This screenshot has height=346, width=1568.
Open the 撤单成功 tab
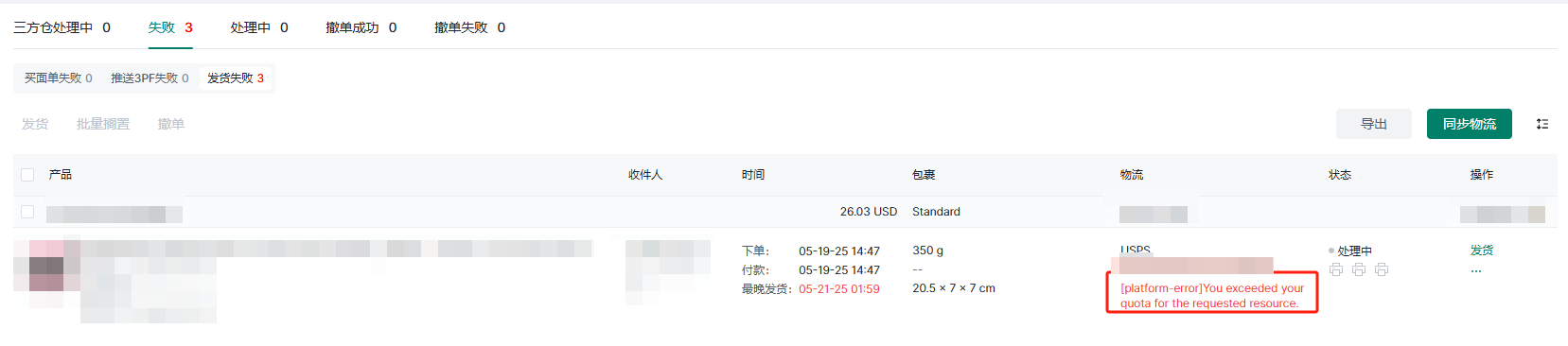pyautogui.click(x=361, y=27)
